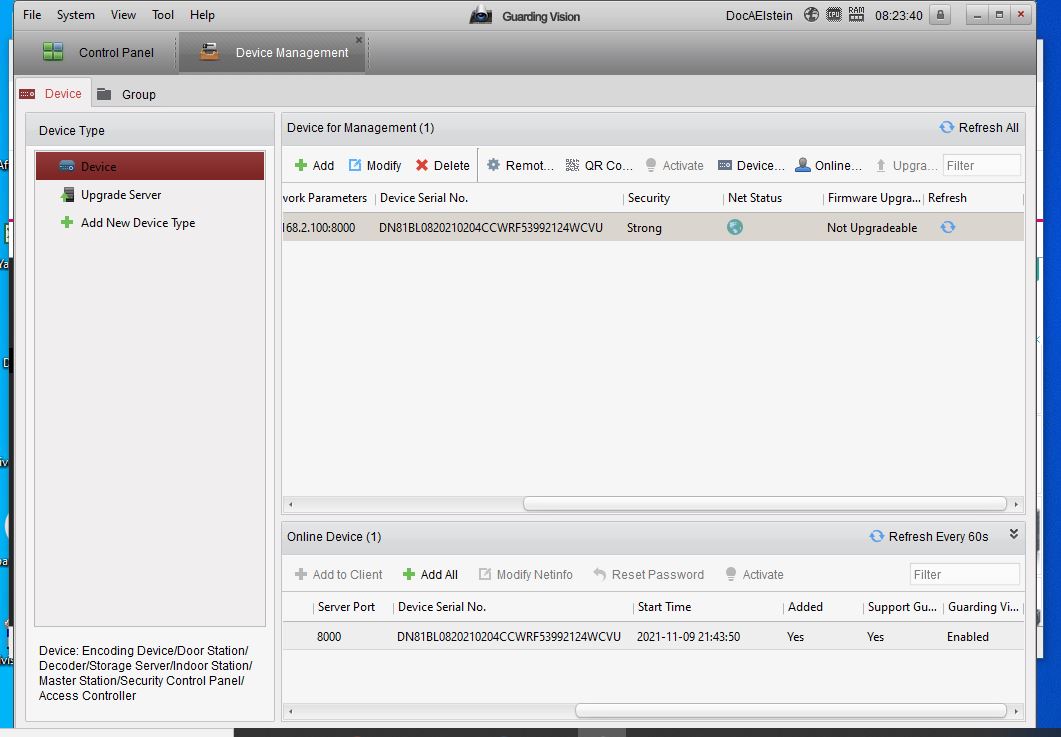Click 'Enabled' in the online device row
The height and width of the screenshot is (737, 1061).
(x=968, y=637)
